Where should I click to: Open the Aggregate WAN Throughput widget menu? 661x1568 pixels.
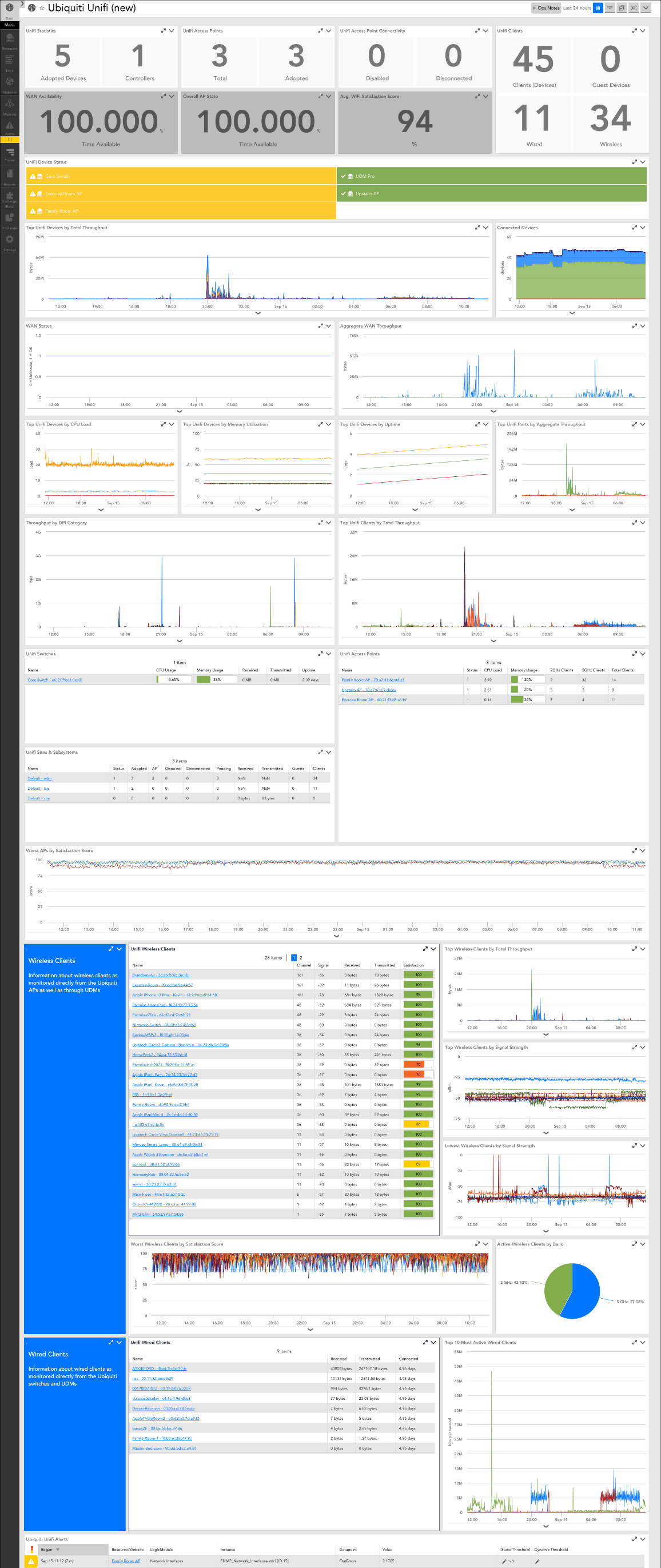pyautogui.click(x=643, y=325)
